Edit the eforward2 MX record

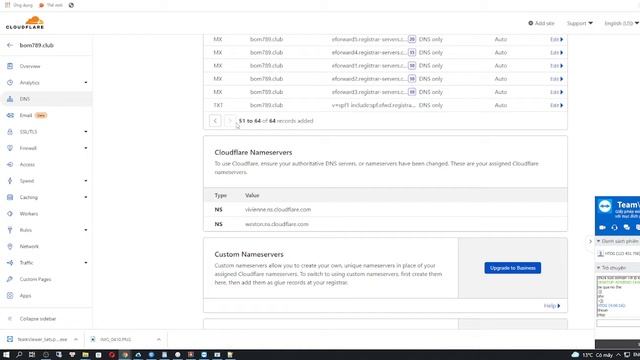(x=556, y=79)
